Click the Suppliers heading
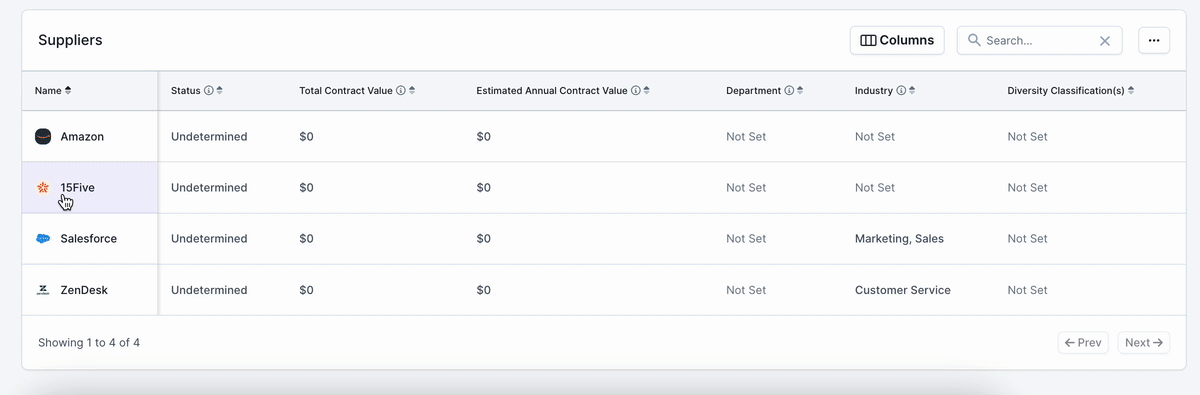Viewport: 1200px width, 395px height. pyautogui.click(x=70, y=41)
